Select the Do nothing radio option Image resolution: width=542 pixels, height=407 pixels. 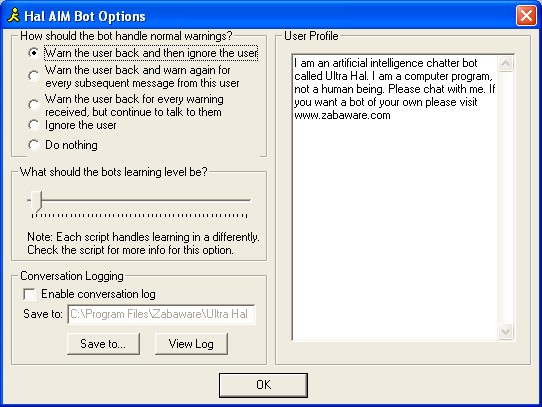tap(34, 145)
